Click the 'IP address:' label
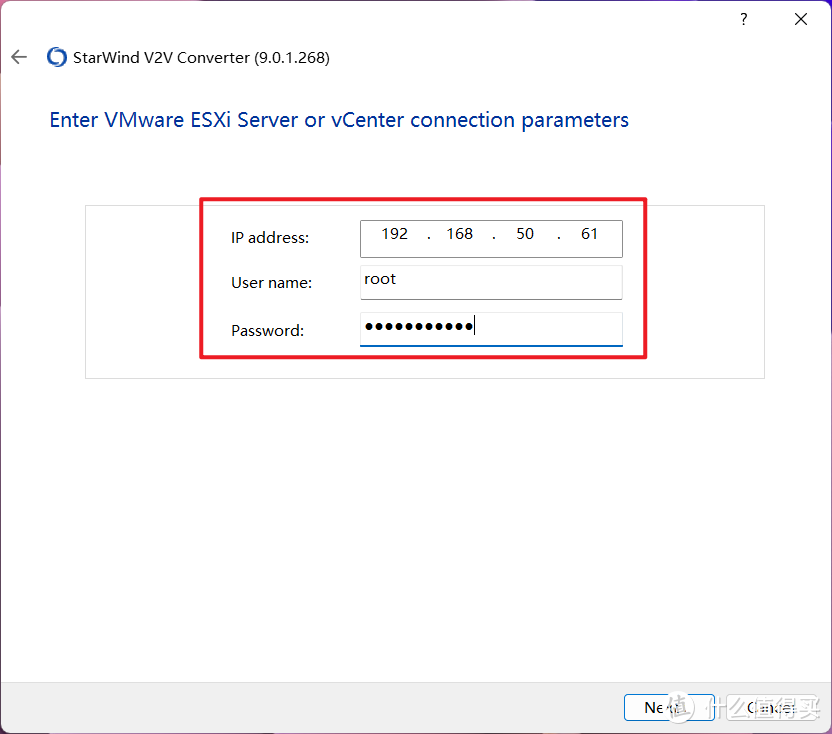This screenshot has height=734, width=832. [x=270, y=238]
